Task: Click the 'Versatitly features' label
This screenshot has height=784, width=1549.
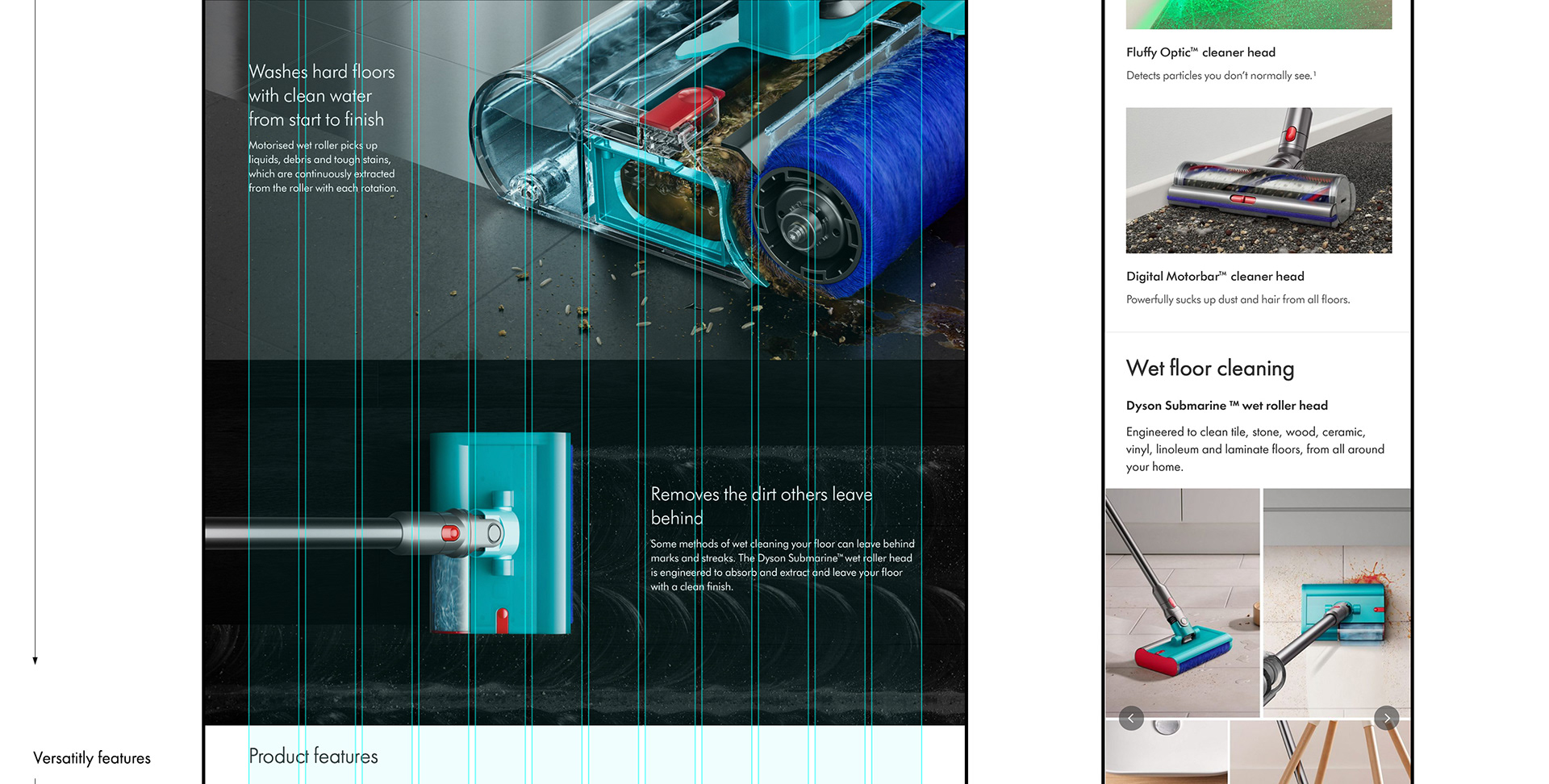Action: pyautogui.click(x=92, y=758)
